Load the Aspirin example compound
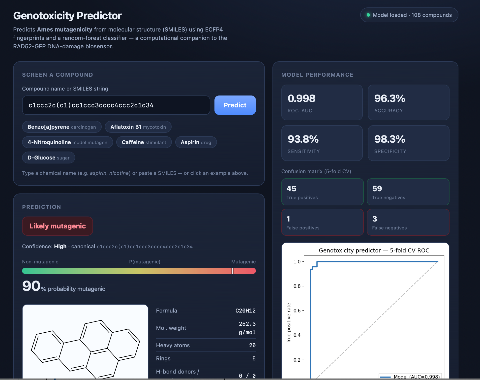480x380 pixels. click(196, 142)
